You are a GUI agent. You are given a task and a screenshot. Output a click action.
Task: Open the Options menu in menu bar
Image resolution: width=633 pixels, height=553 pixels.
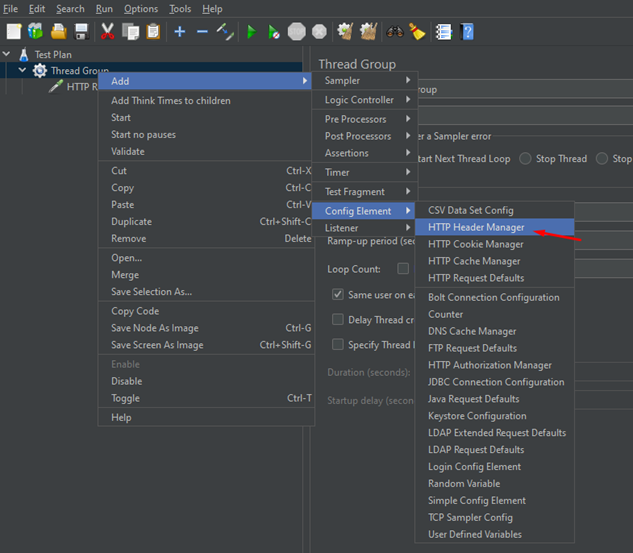(x=141, y=9)
